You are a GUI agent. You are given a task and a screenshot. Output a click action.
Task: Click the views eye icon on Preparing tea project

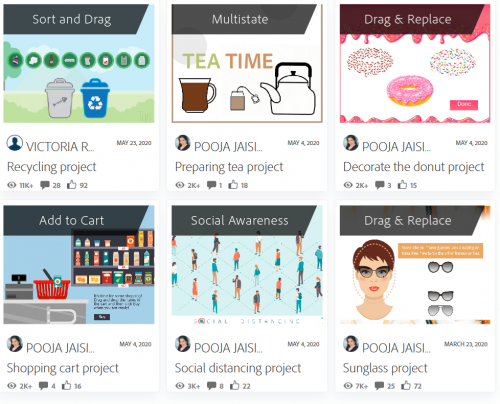click(180, 185)
